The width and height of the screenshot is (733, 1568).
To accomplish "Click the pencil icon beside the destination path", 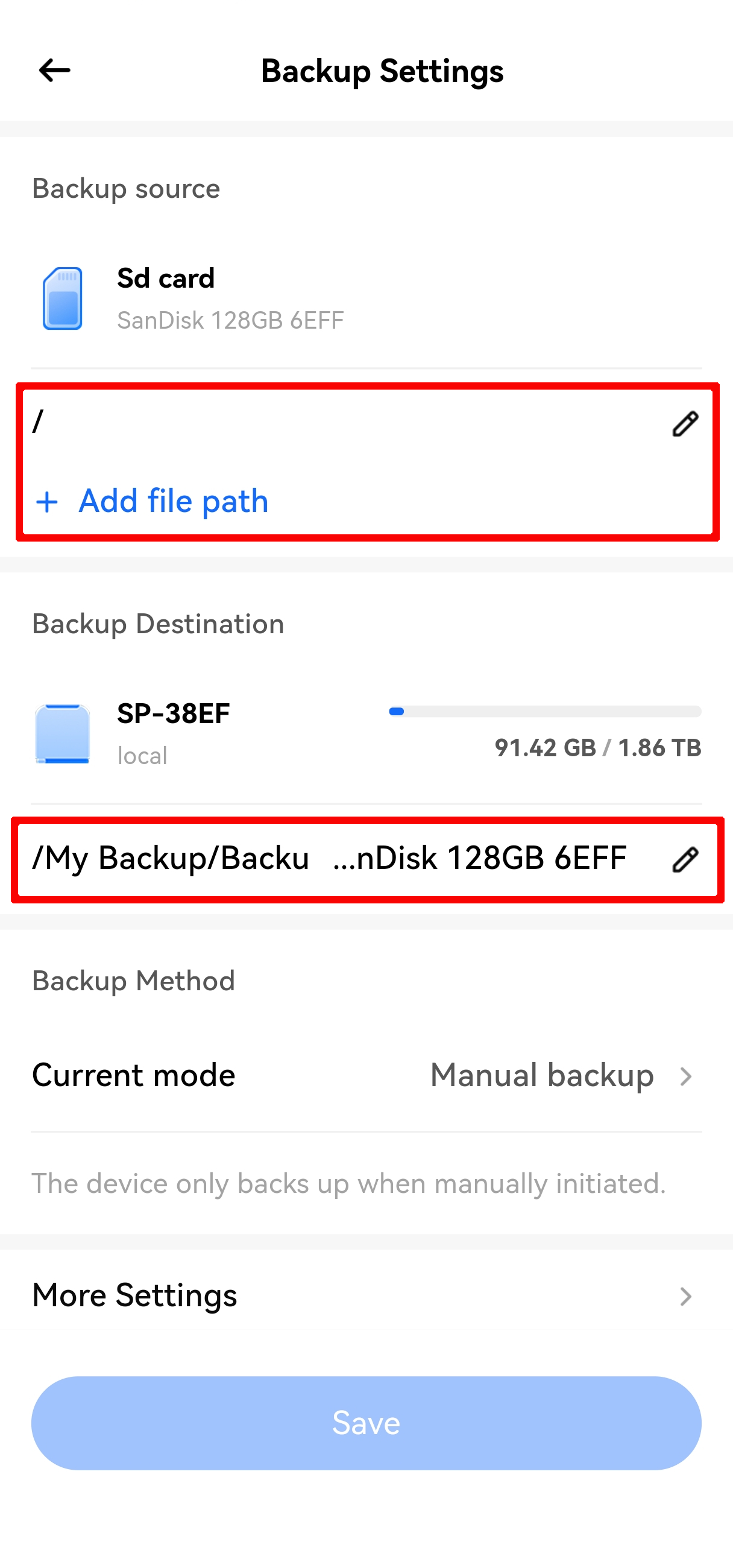I will pos(685,859).
